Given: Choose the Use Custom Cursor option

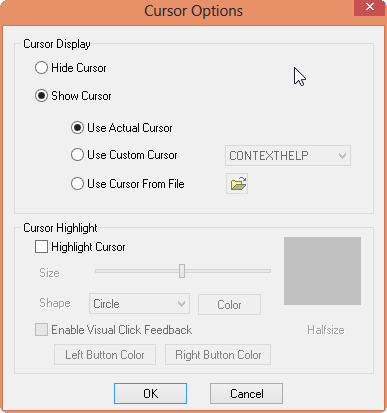Looking at the screenshot, I should coord(77,155).
